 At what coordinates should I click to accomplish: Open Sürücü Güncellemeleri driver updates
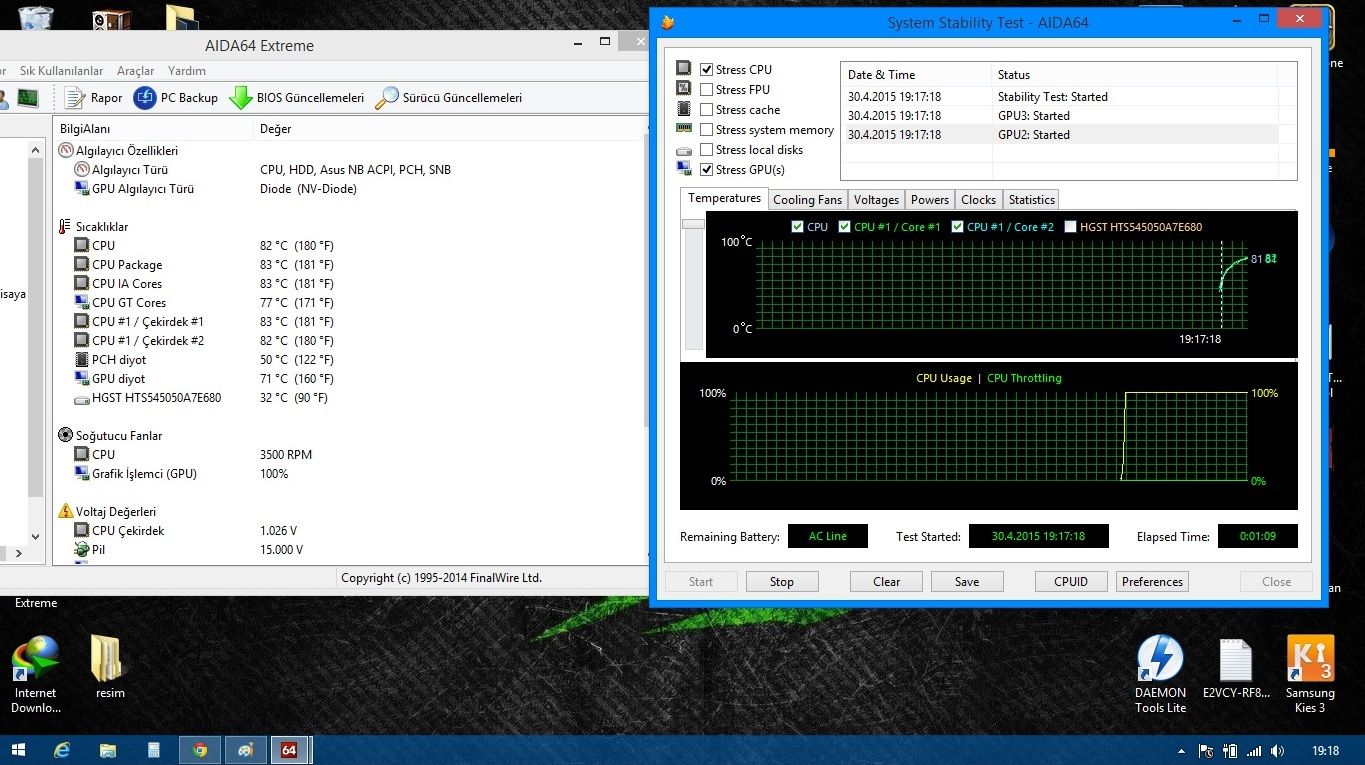[x=449, y=98]
